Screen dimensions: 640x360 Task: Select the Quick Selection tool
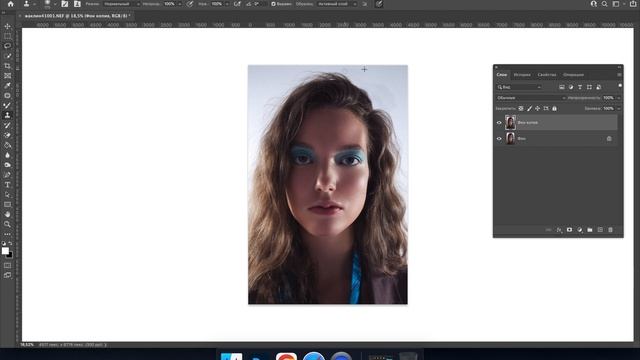click(x=7, y=56)
